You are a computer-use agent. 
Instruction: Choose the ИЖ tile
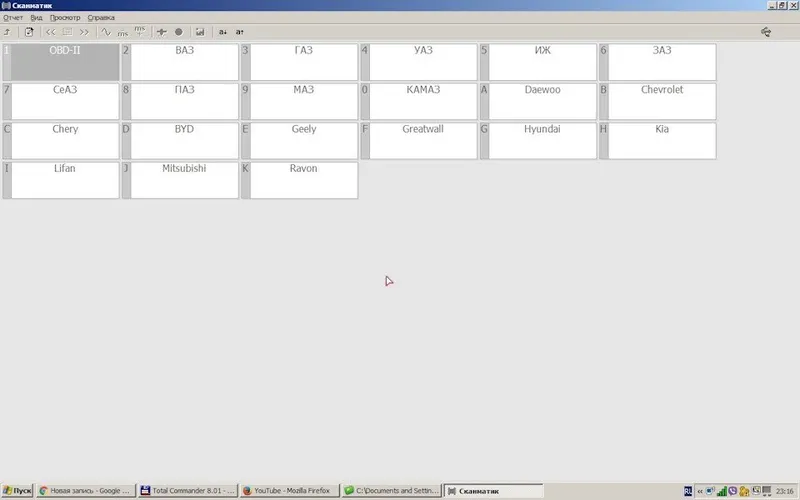[x=538, y=62]
